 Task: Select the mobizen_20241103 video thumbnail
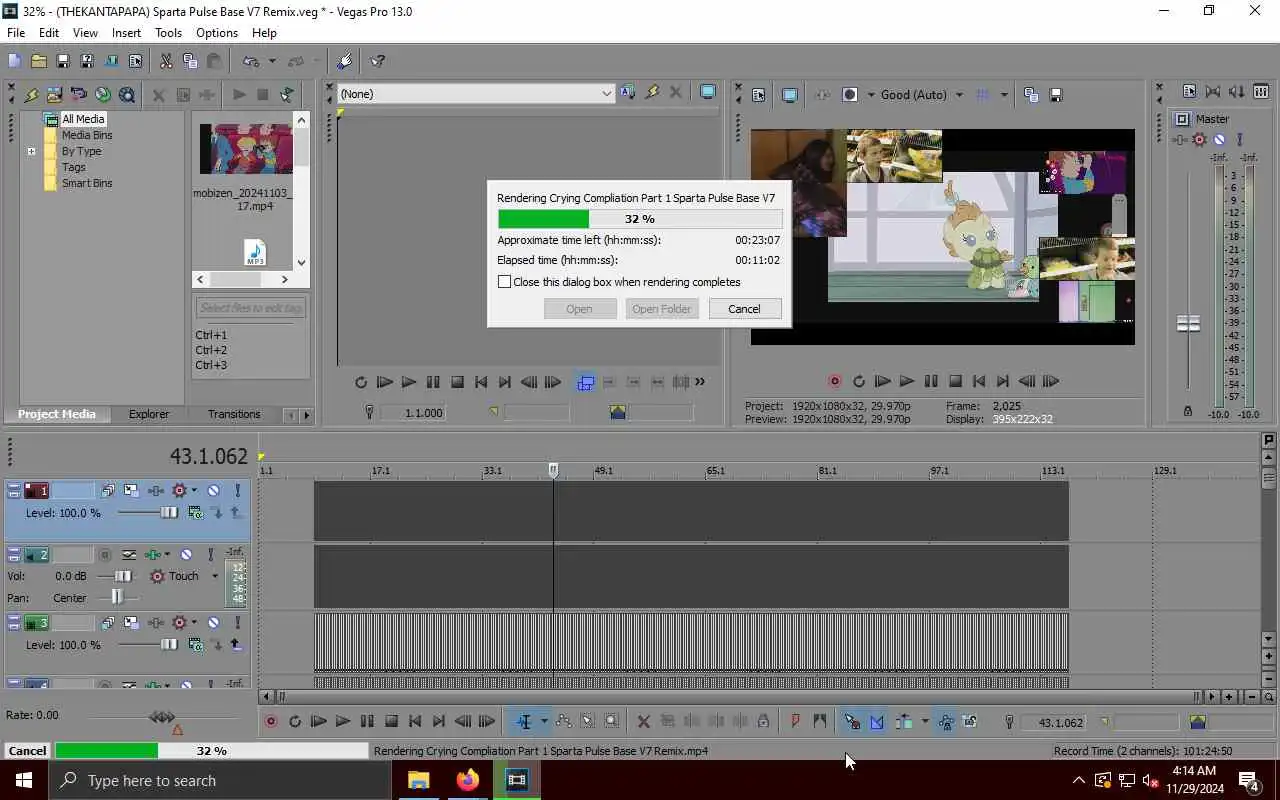(246, 149)
